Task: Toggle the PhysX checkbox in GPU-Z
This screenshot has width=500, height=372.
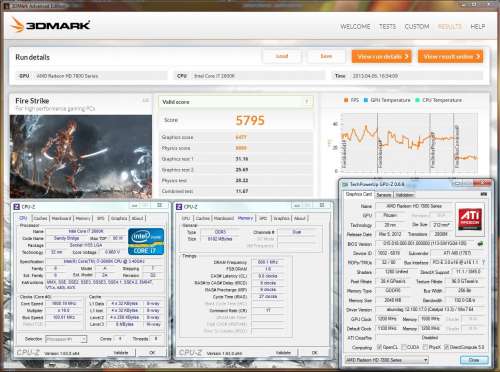Action: pos(426,347)
